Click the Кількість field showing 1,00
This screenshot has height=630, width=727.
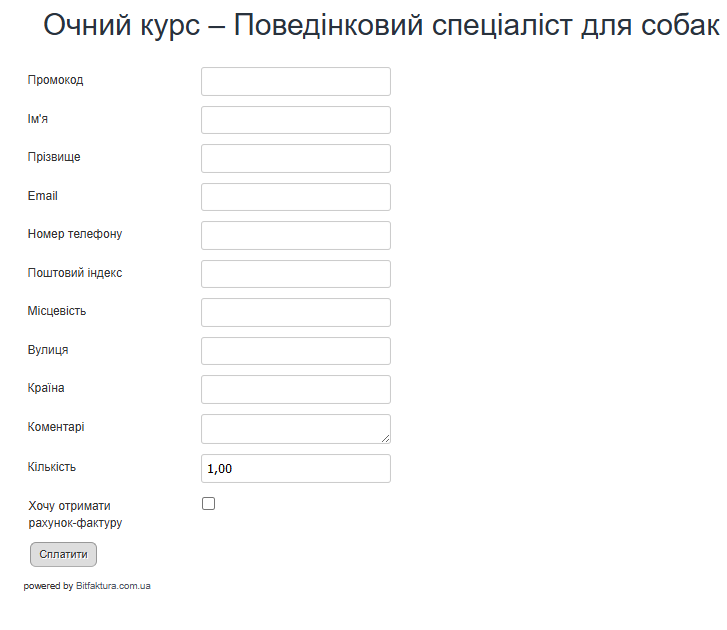tap(295, 468)
